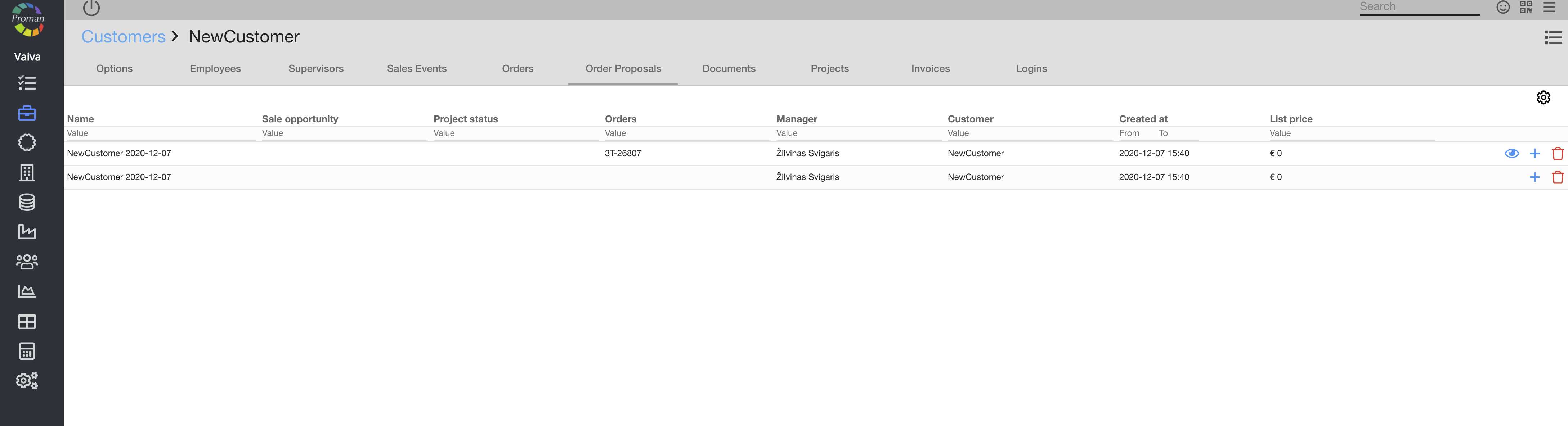Open the briefcase sidebar icon
This screenshot has height=426, width=1568.
point(27,113)
